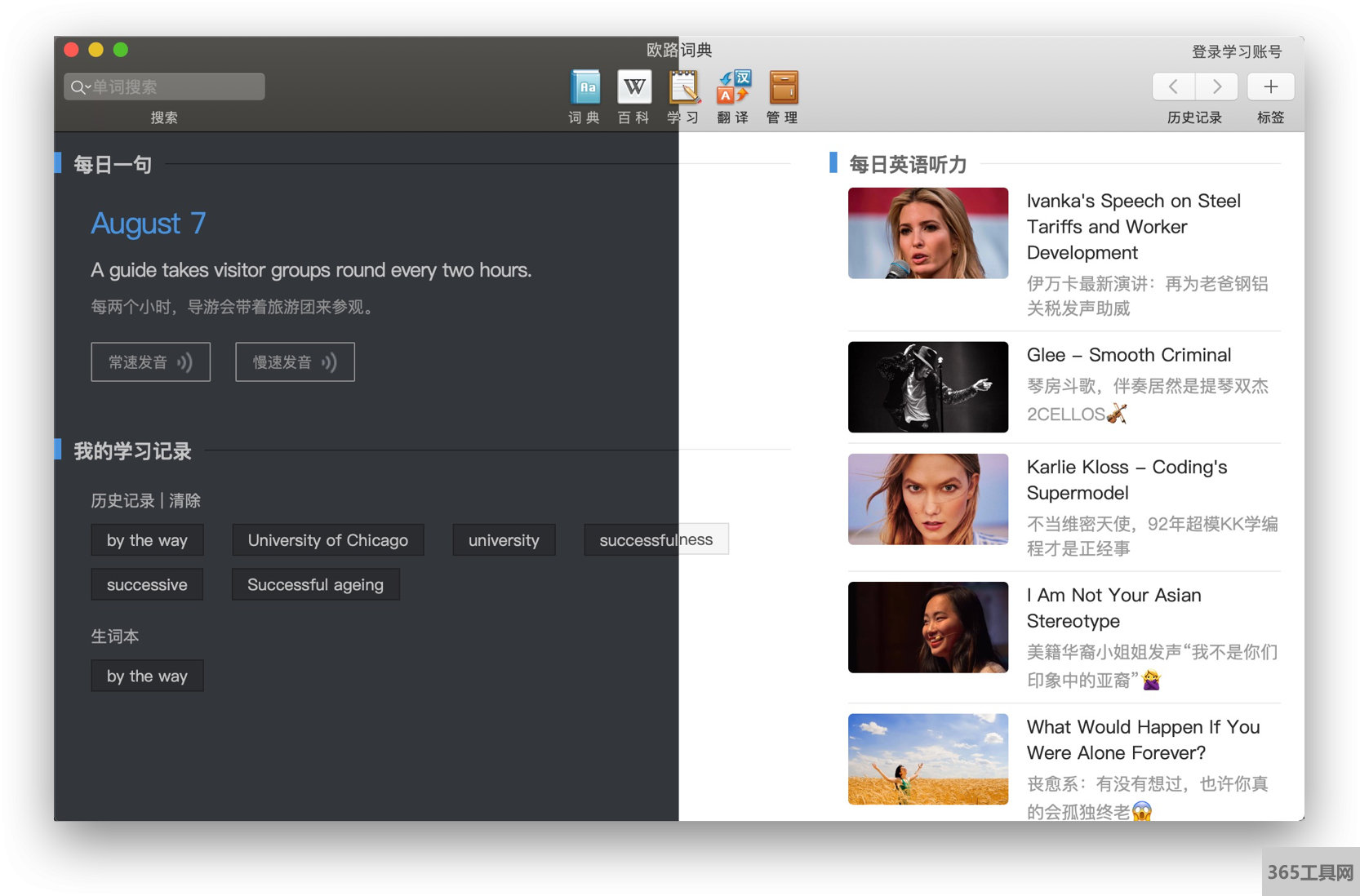Click 登录学习账号 login link
The image size is (1360, 896).
point(1236,52)
